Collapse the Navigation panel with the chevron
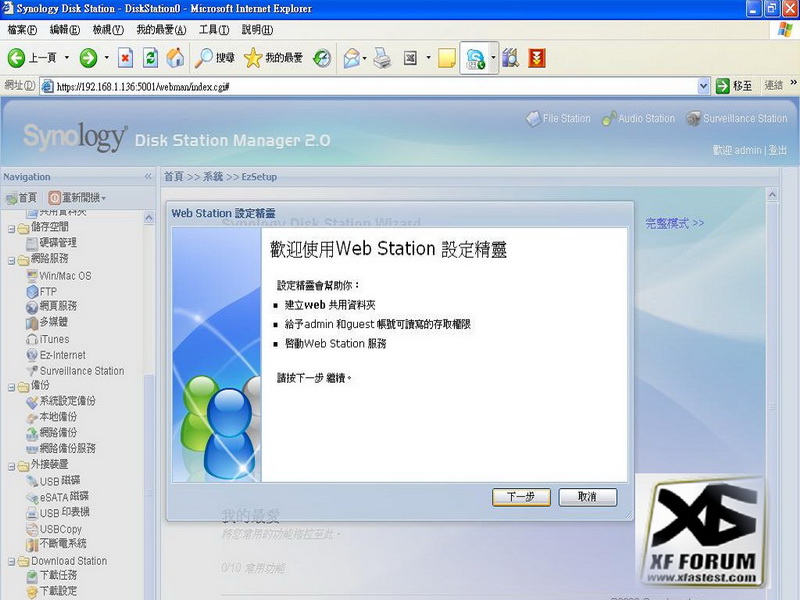 148,177
